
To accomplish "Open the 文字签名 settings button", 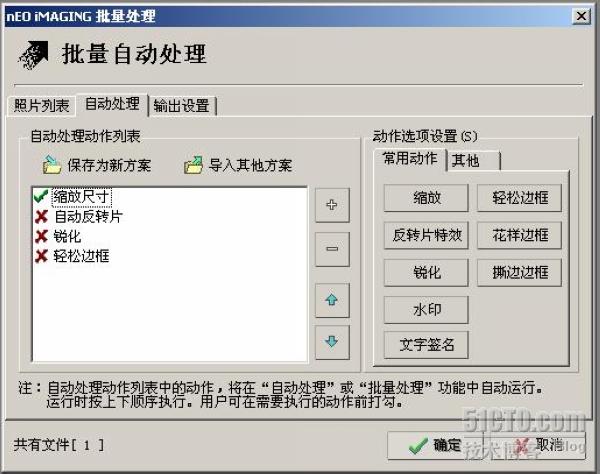I will pos(426,345).
